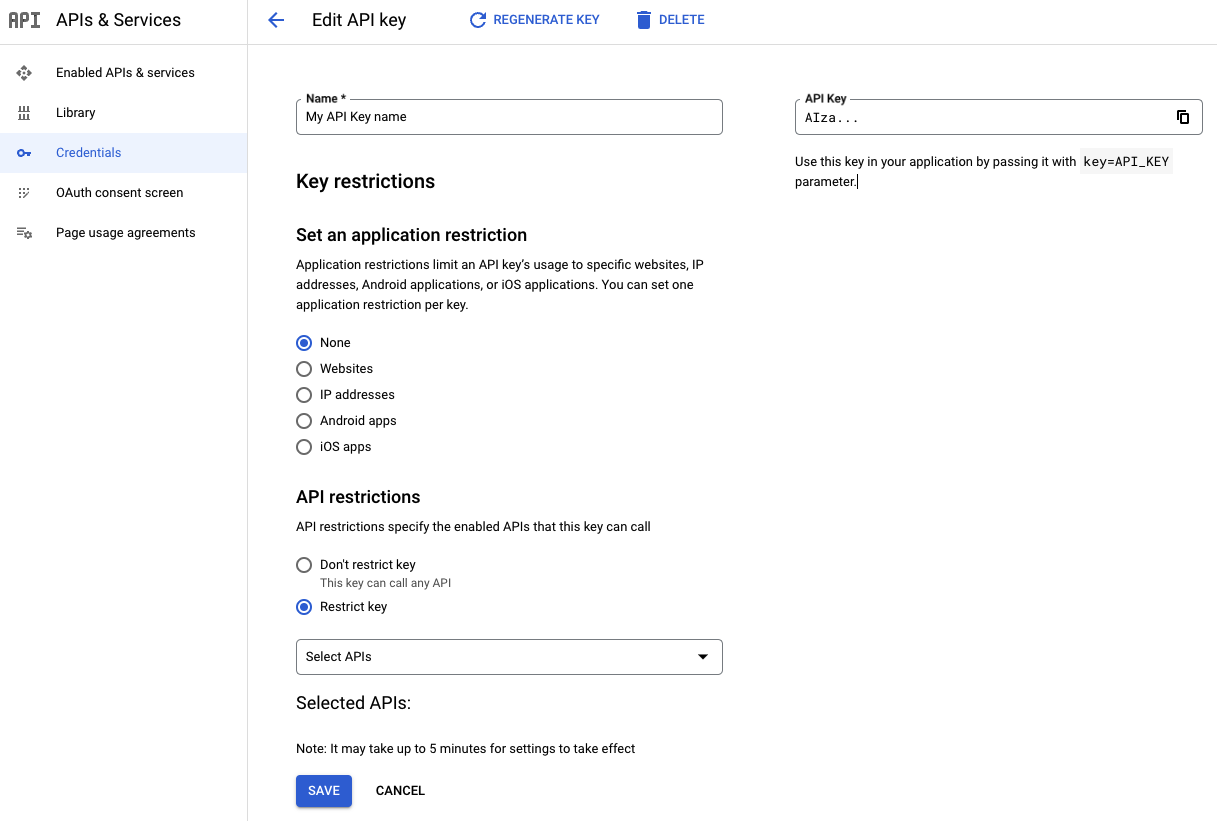Click the Enabled APIs & services icon
This screenshot has width=1217, height=821.
point(24,72)
